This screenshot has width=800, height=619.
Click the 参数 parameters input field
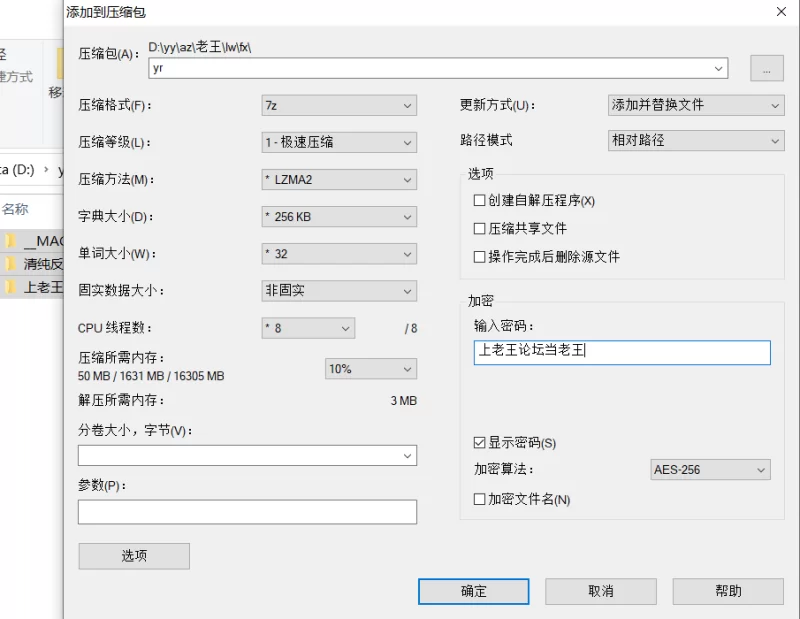click(x=247, y=512)
